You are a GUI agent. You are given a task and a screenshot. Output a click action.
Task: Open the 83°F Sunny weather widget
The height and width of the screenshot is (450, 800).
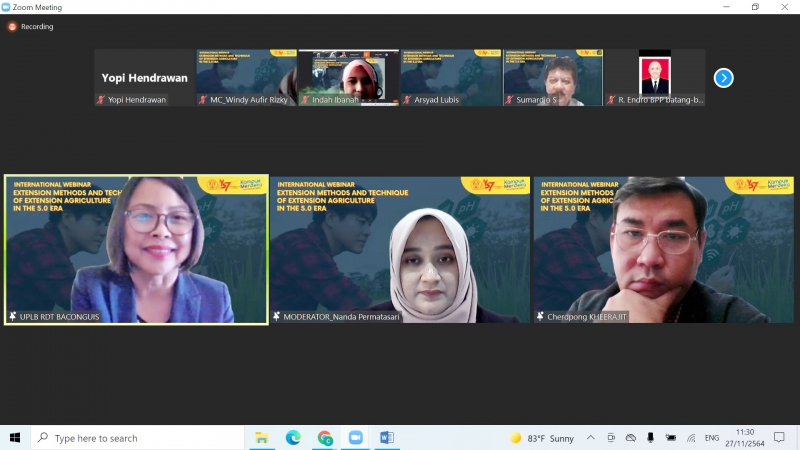click(x=543, y=438)
